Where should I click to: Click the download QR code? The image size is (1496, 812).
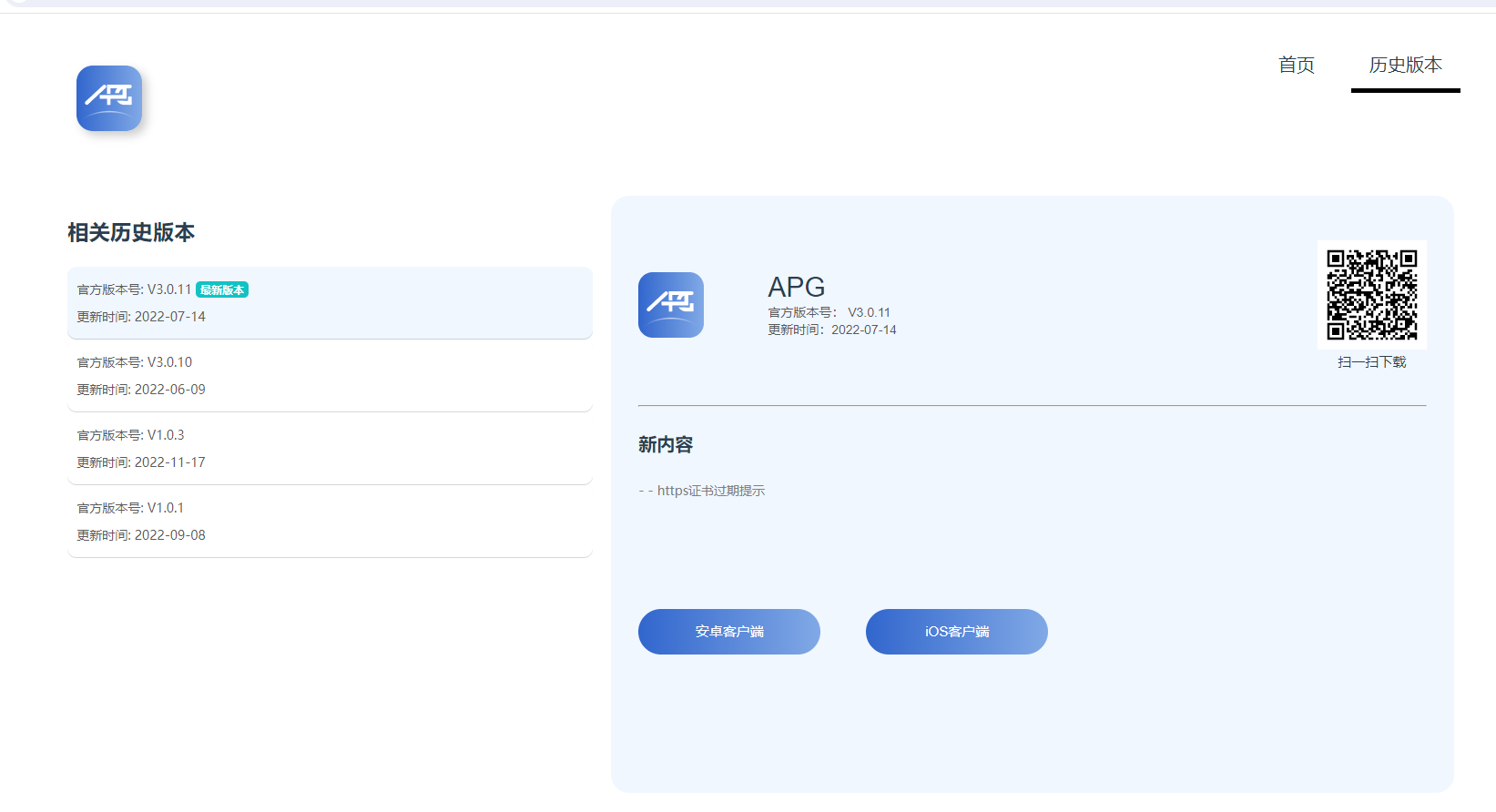(1372, 295)
